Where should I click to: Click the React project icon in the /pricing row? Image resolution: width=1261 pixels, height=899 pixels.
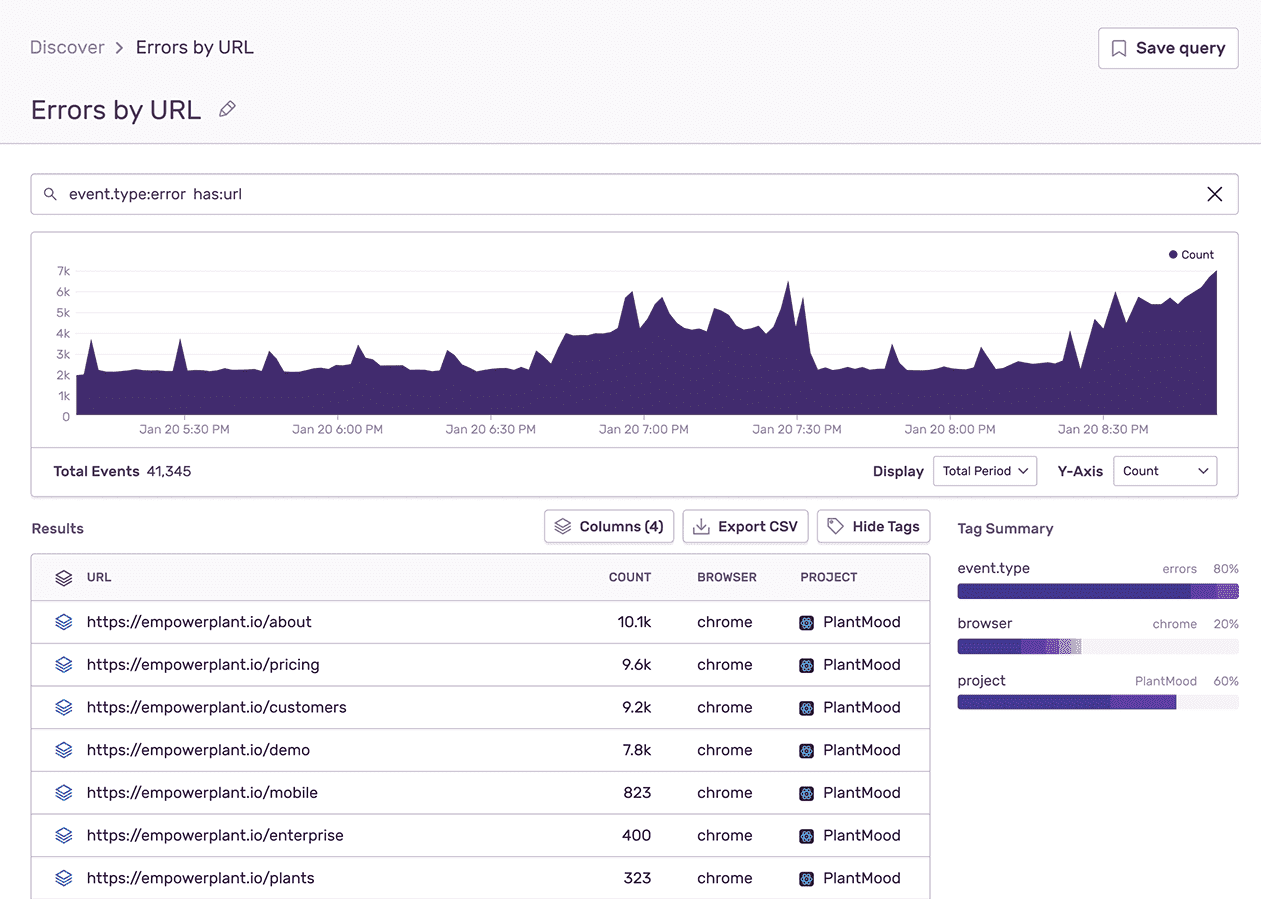pyautogui.click(x=807, y=665)
